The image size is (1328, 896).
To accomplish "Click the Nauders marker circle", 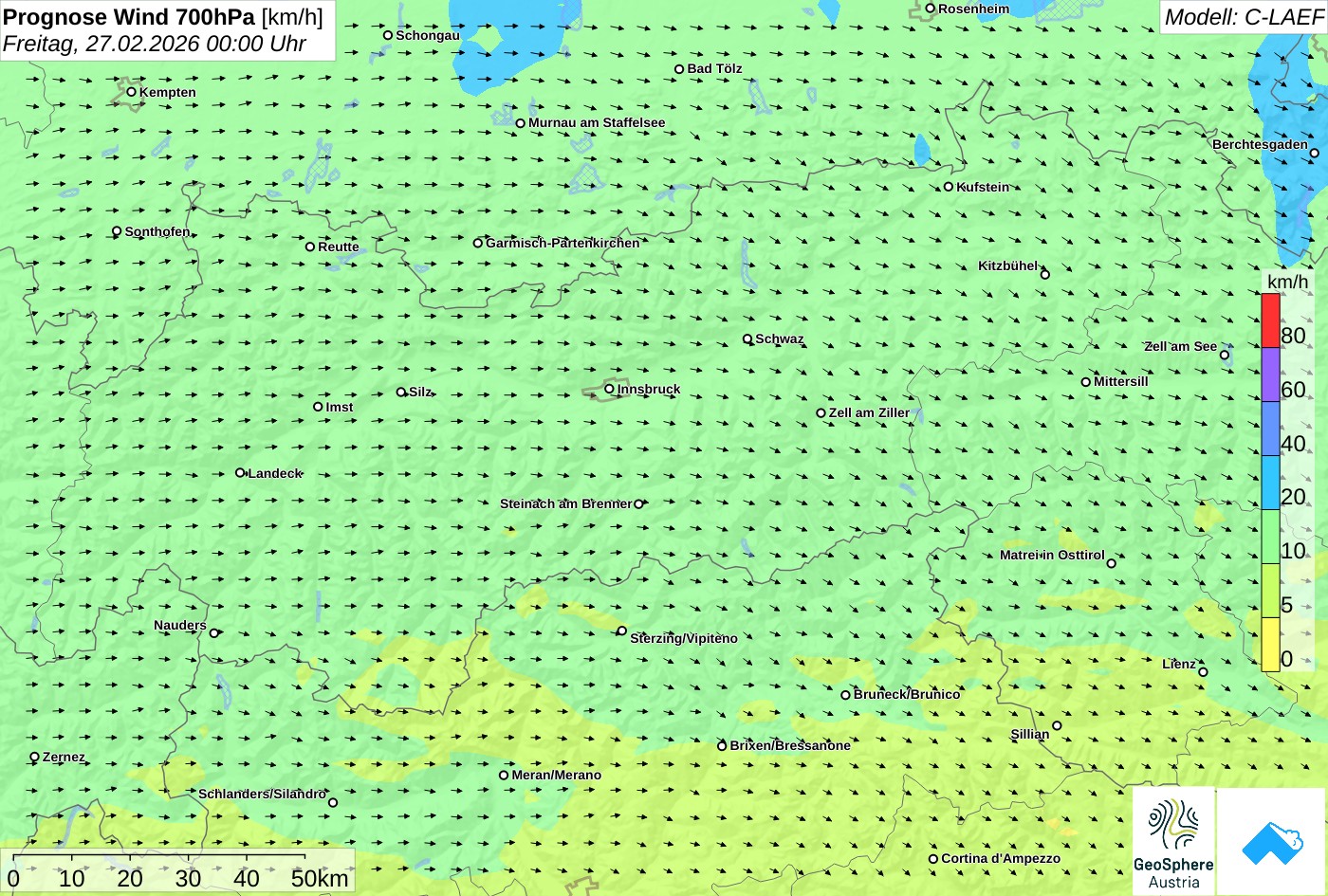I will tap(214, 633).
